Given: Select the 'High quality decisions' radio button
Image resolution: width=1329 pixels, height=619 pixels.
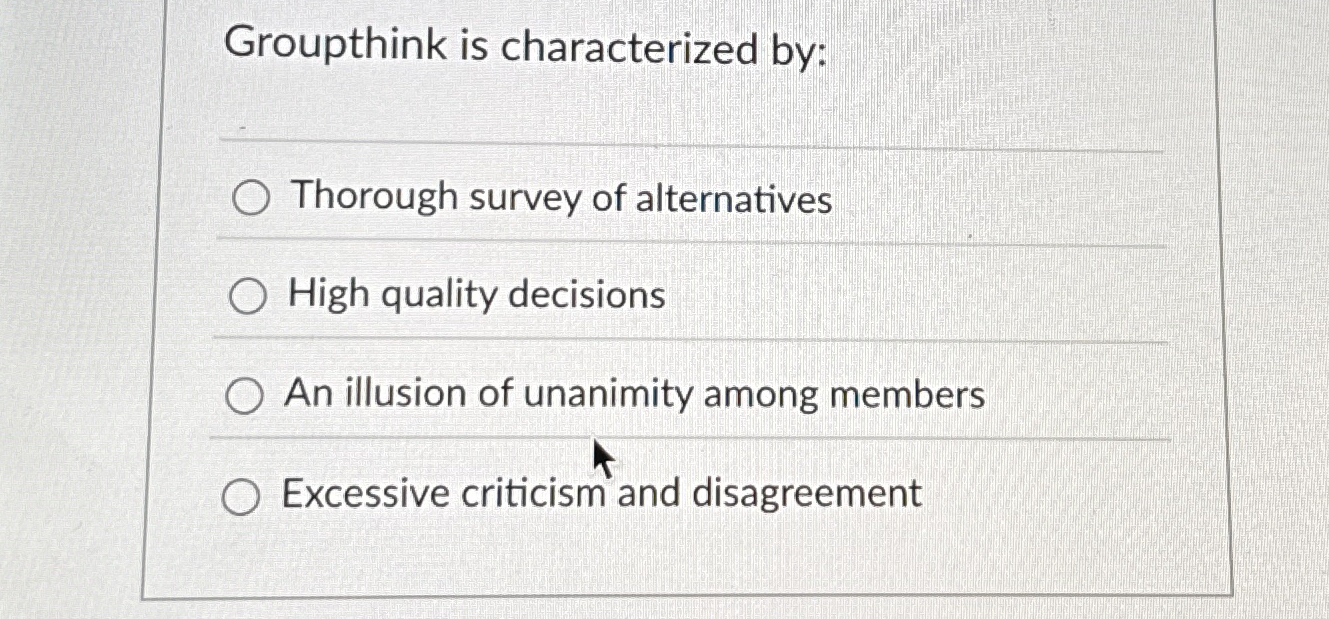Looking at the screenshot, I should tap(247, 295).
